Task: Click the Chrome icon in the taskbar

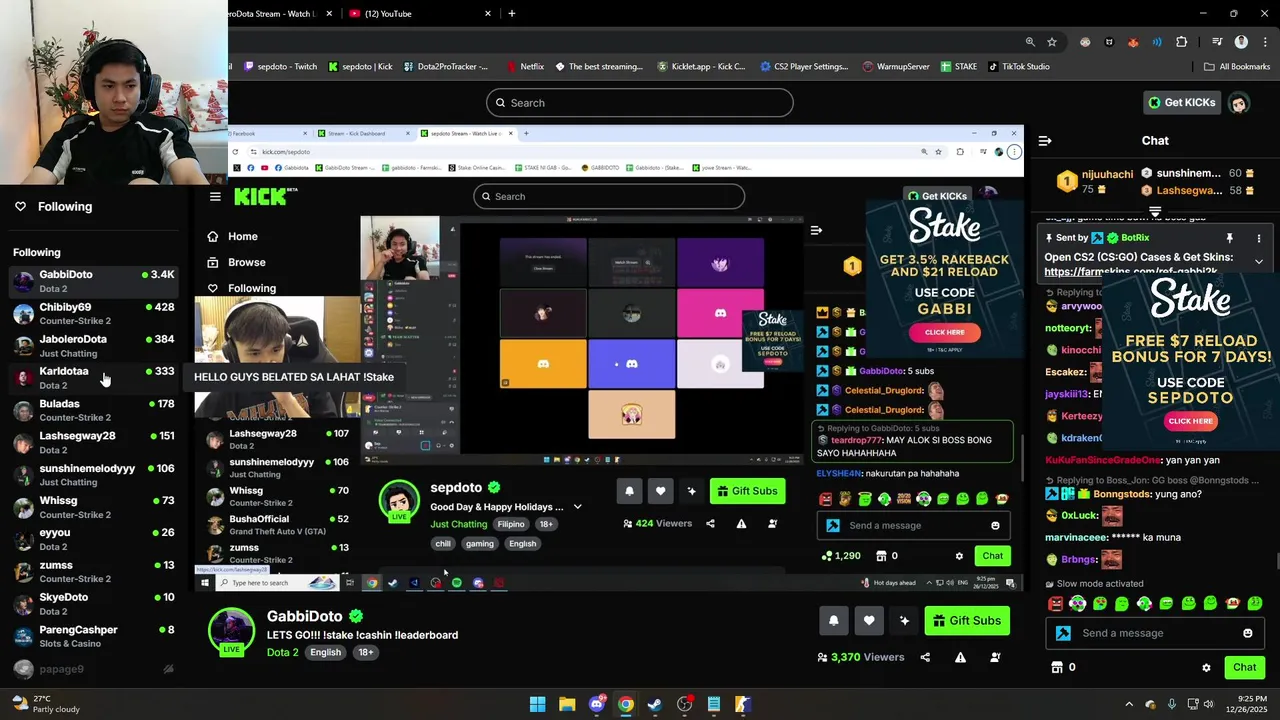Action: click(626, 704)
